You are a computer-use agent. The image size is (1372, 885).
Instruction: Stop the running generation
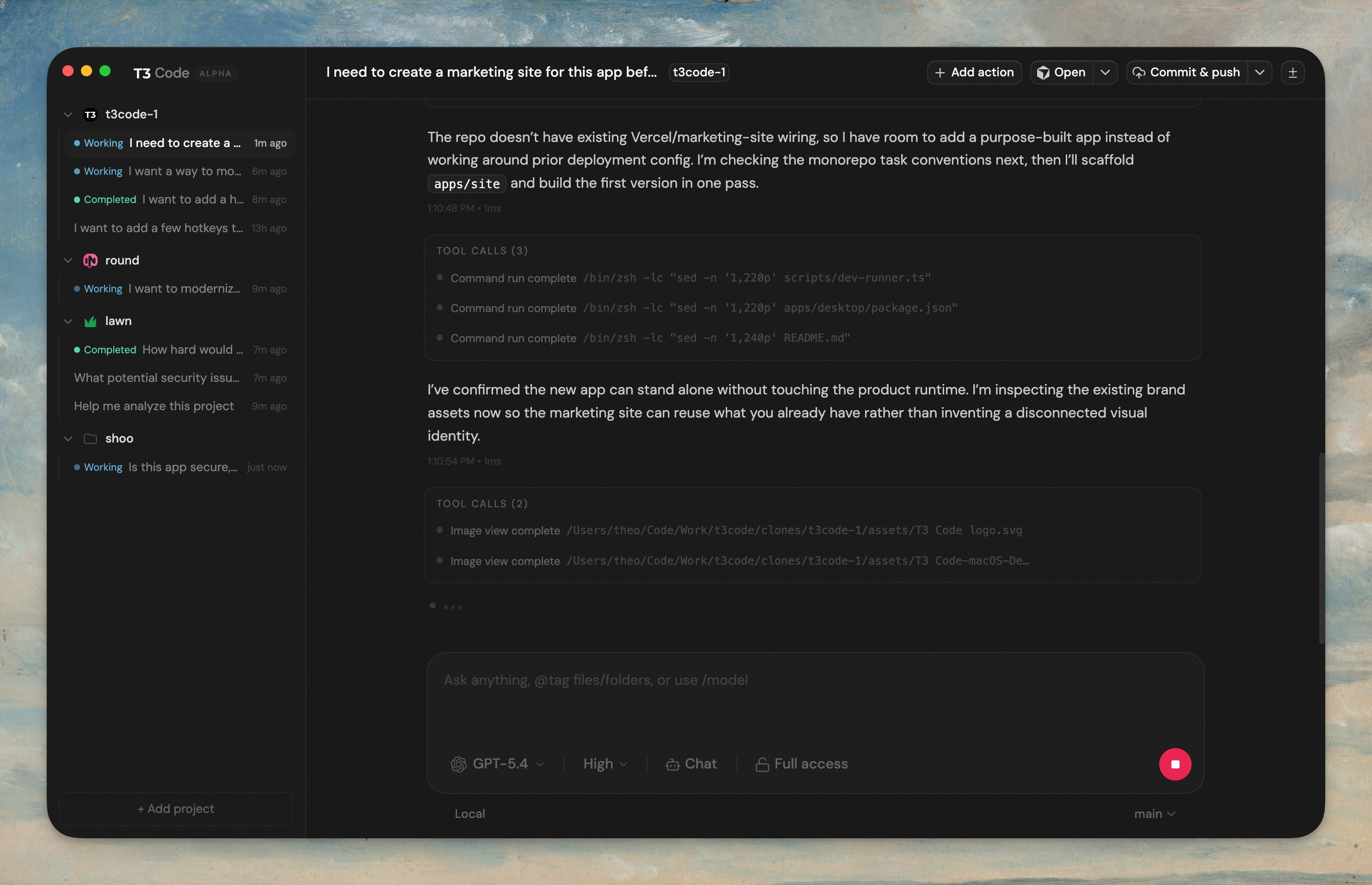tap(1174, 764)
